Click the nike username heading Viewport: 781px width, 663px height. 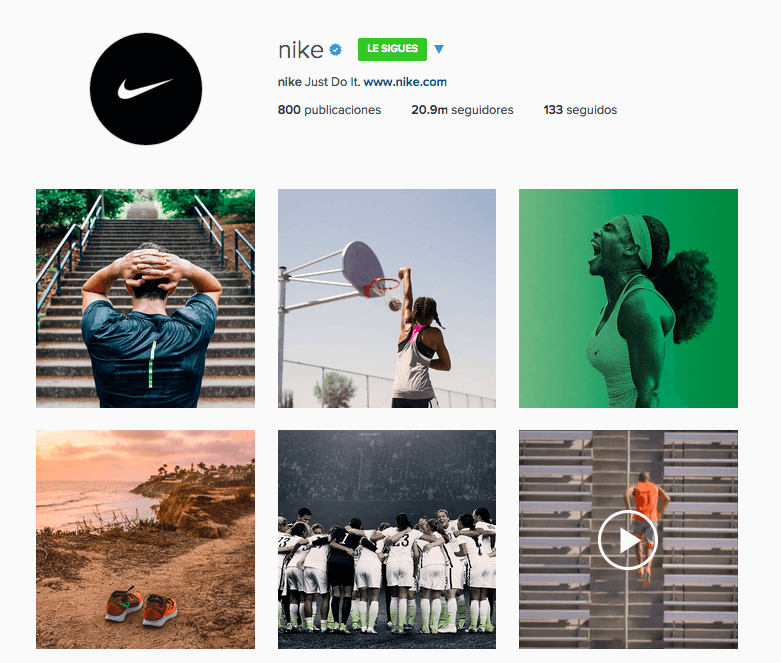(x=301, y=50)
